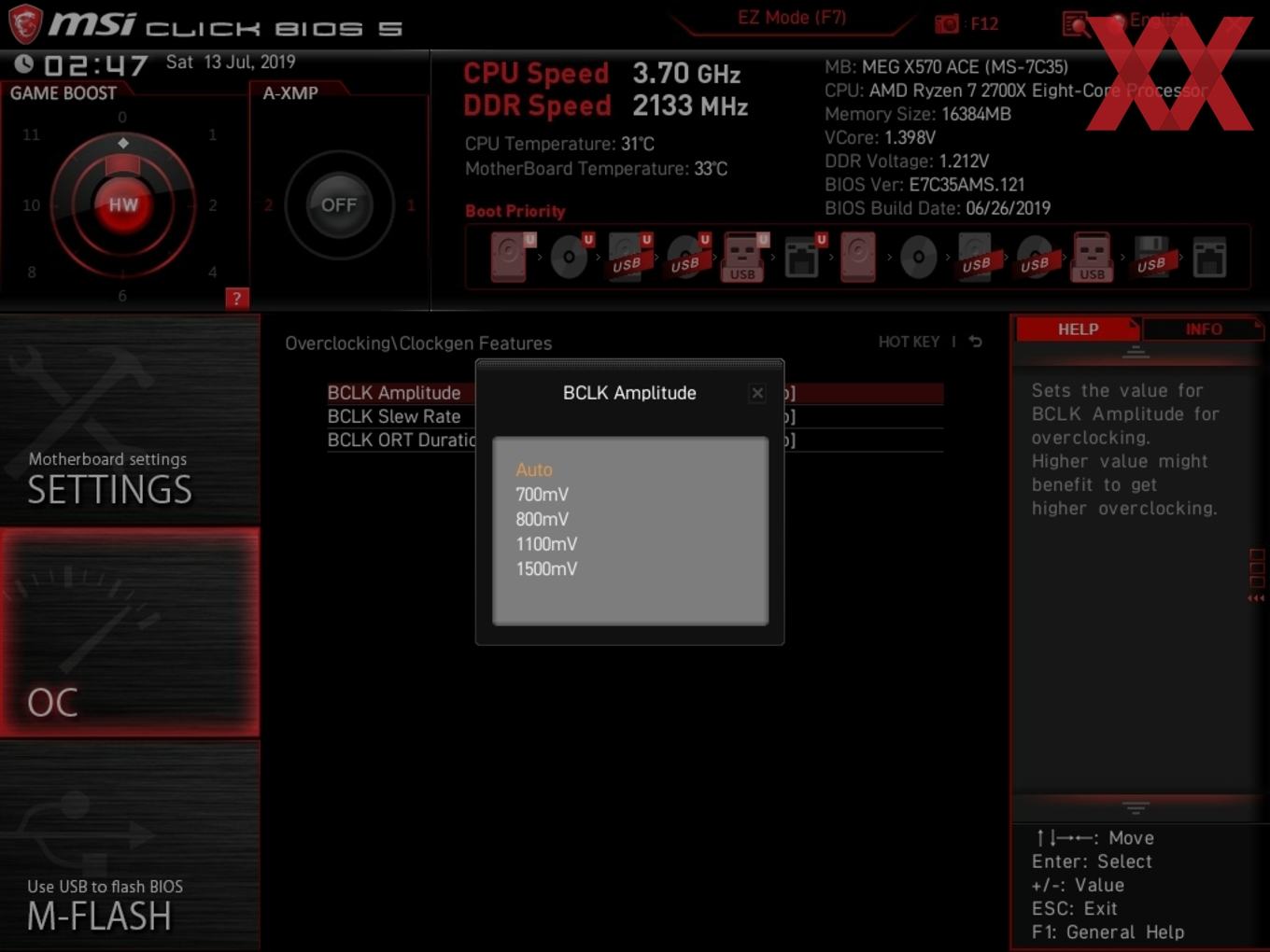Open M-FLASH to flash BIOS via USB
Screen dimensions: 1270x952
[130, 846]
